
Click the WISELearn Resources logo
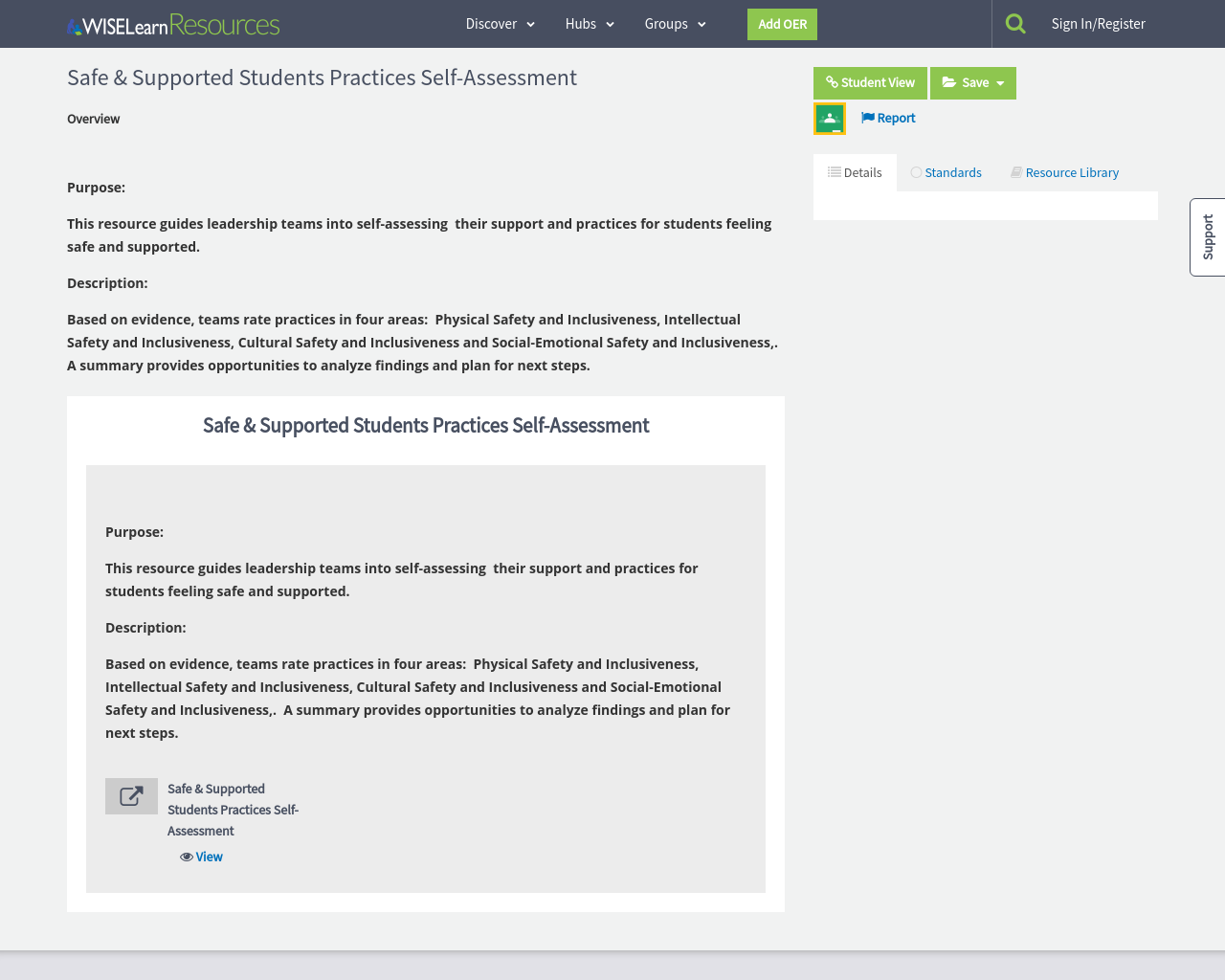pyautogui.click(x=172, y=24)
